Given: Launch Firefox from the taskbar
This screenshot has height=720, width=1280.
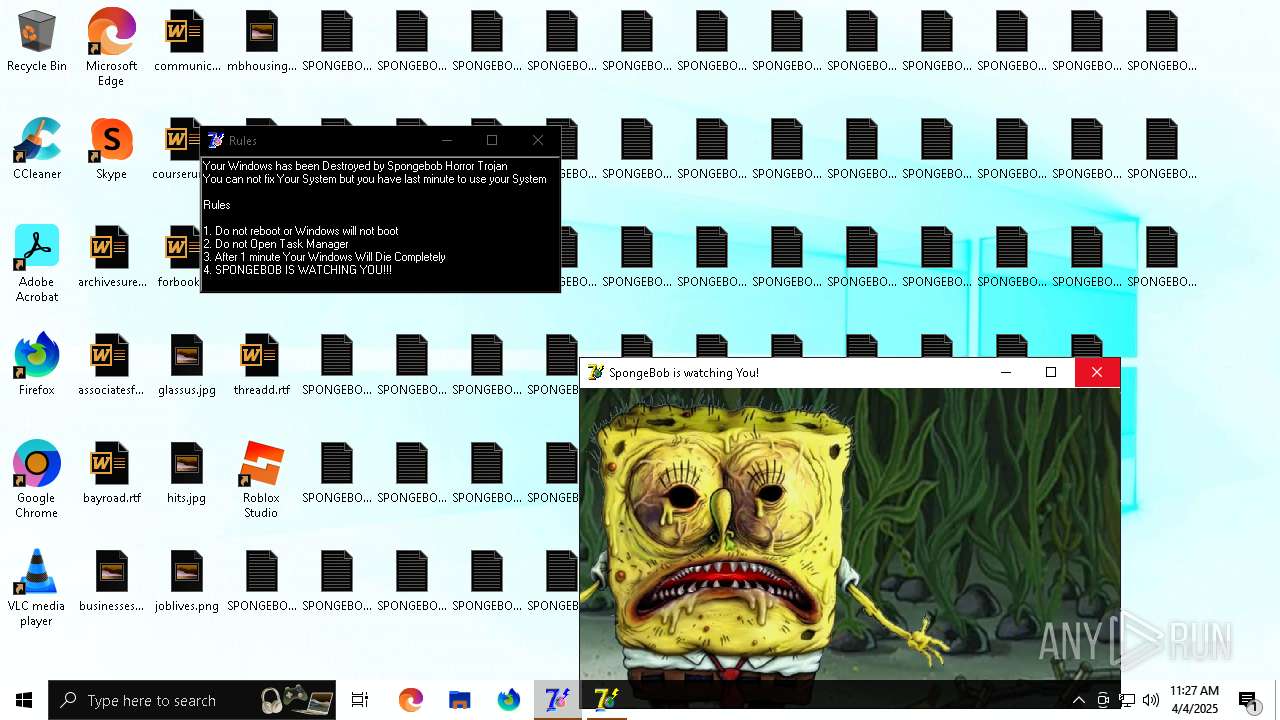Looking at the screenshot, I should (x=509, y=700).
